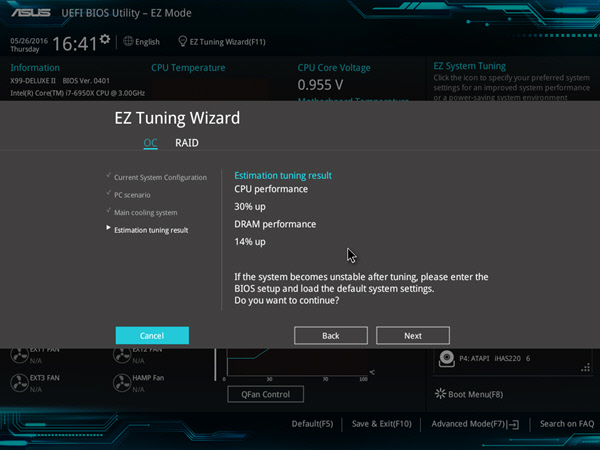Select Current System Configuration step
Viewport: 600px width, 450px height.
coord(160,178)
